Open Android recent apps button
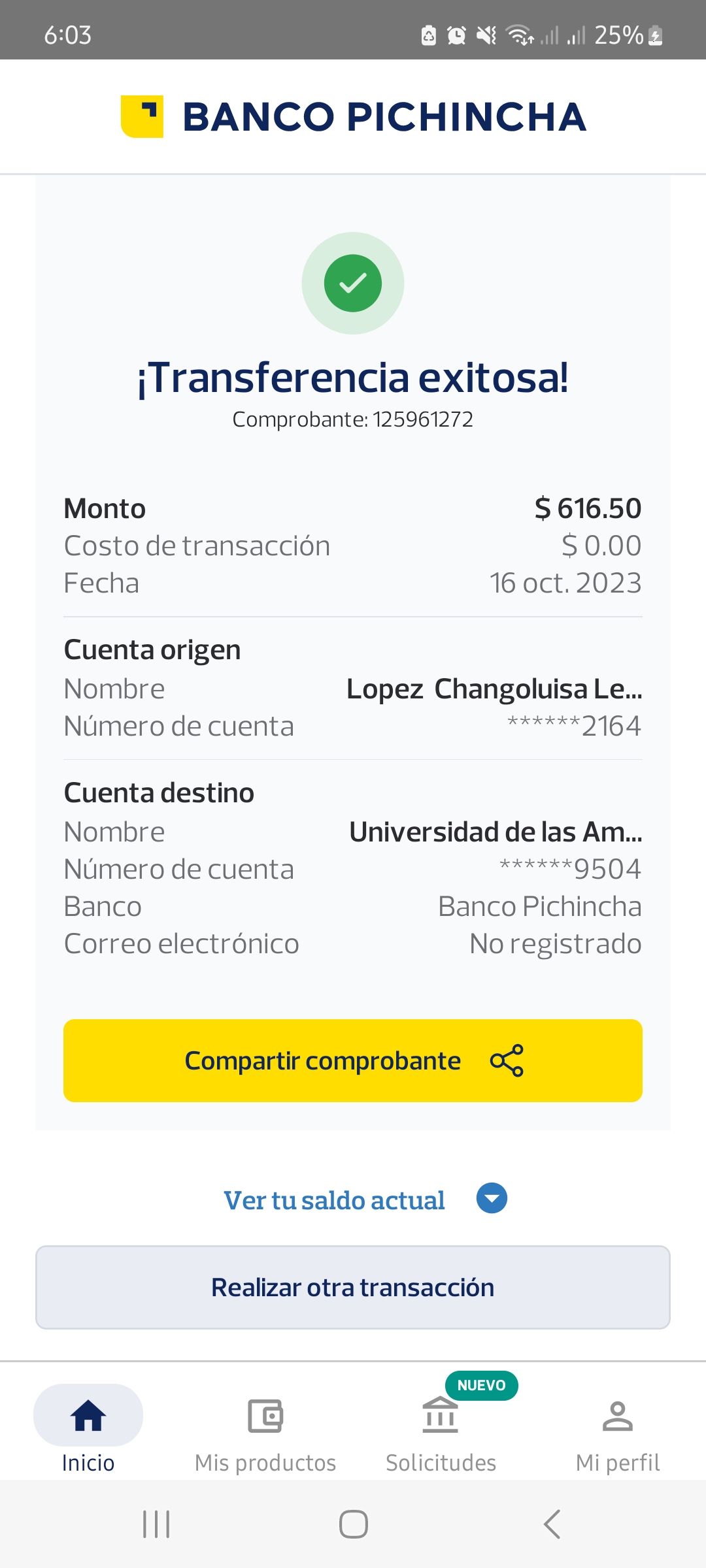This screenshot has height=1568, width=706. (x=157, y=1524)
